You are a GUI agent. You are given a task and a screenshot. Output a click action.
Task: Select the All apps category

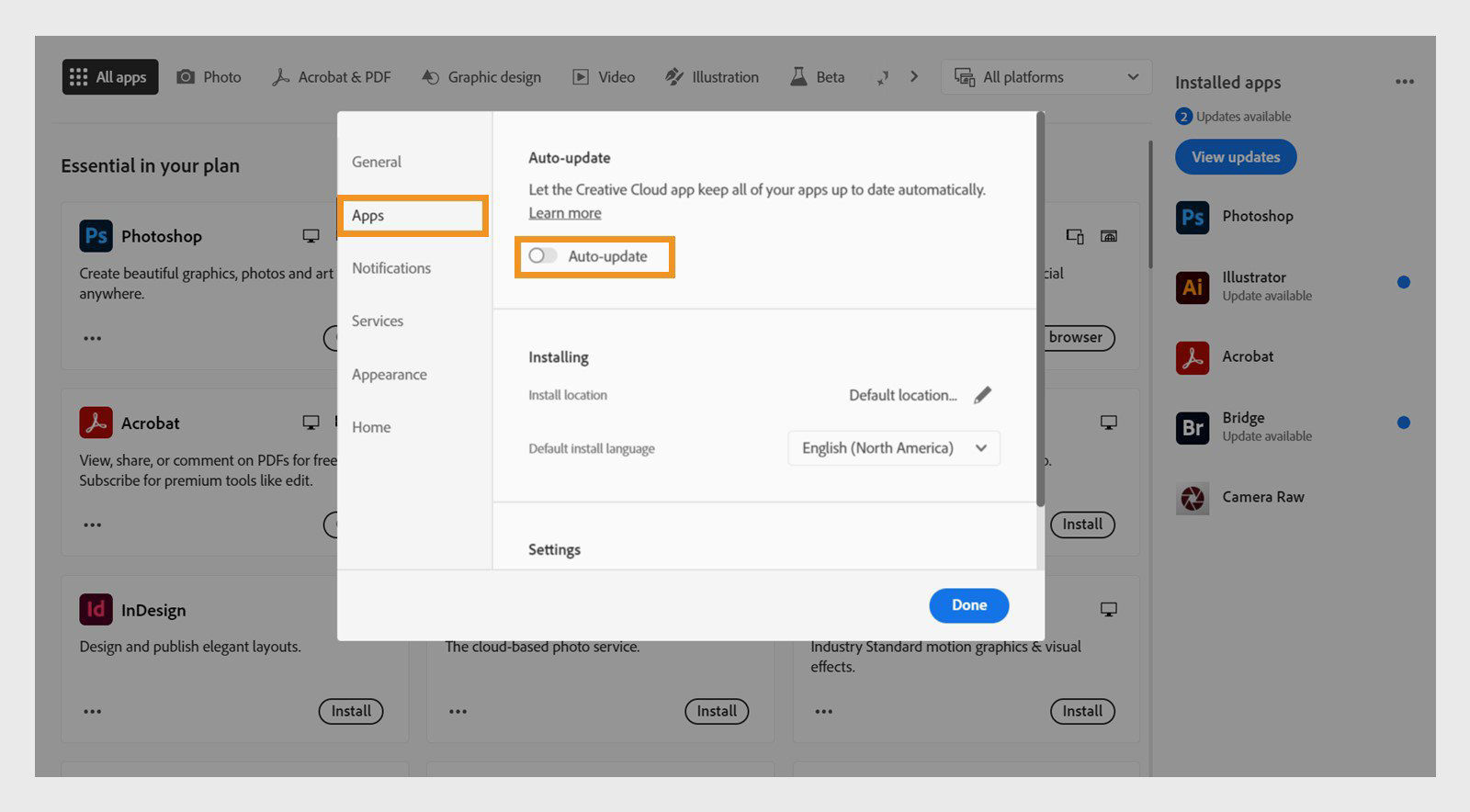[110, 77]
